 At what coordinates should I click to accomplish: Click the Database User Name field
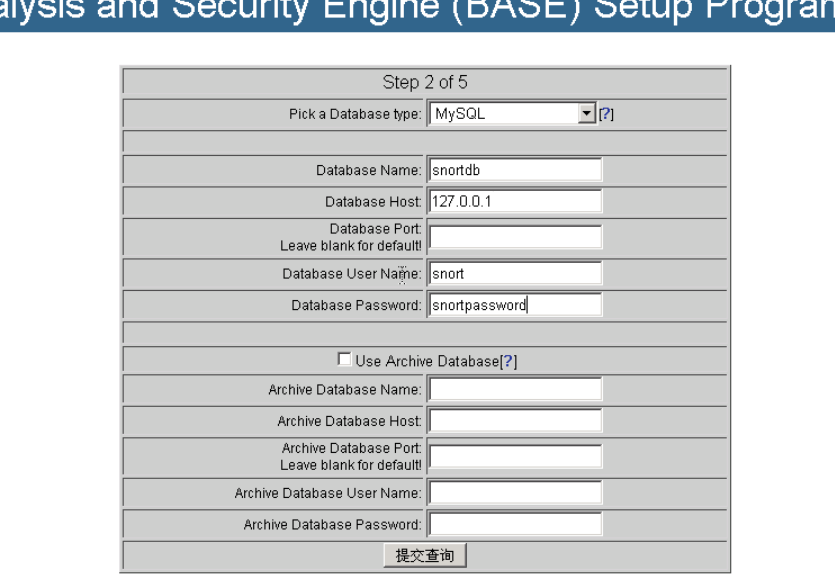[x=514, y=273]
